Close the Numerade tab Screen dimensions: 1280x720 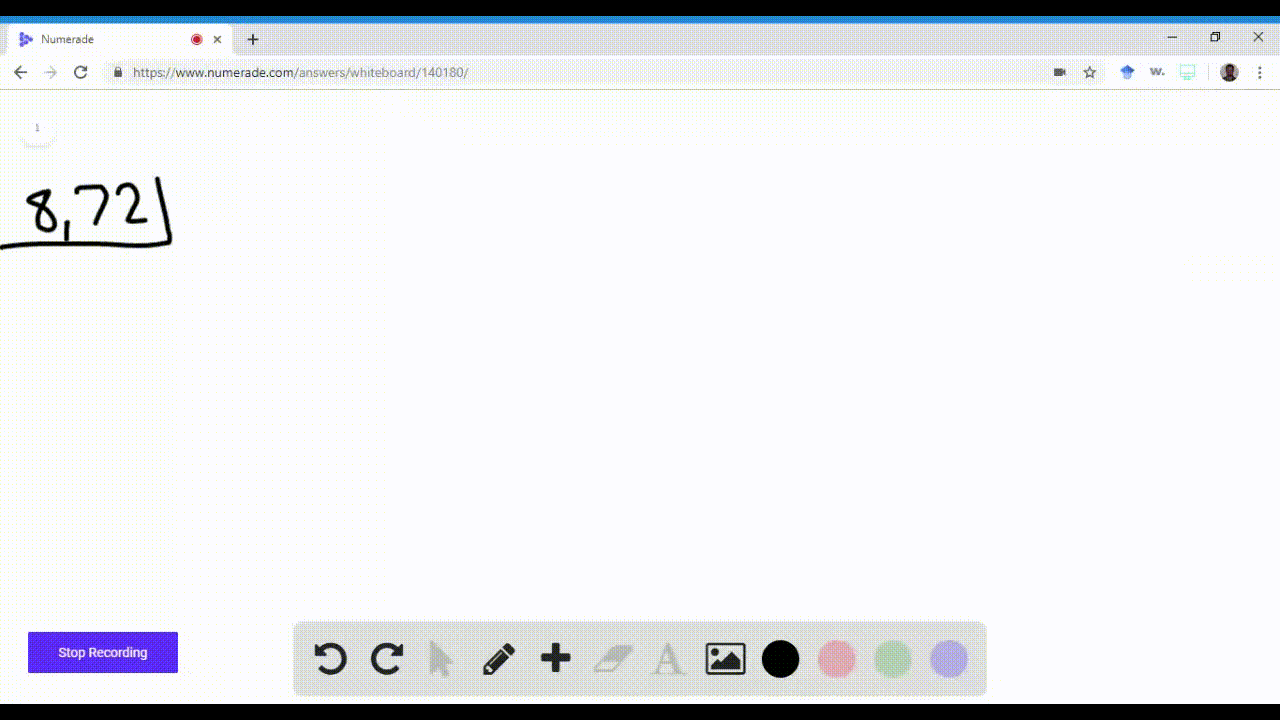tap(217, 39)
